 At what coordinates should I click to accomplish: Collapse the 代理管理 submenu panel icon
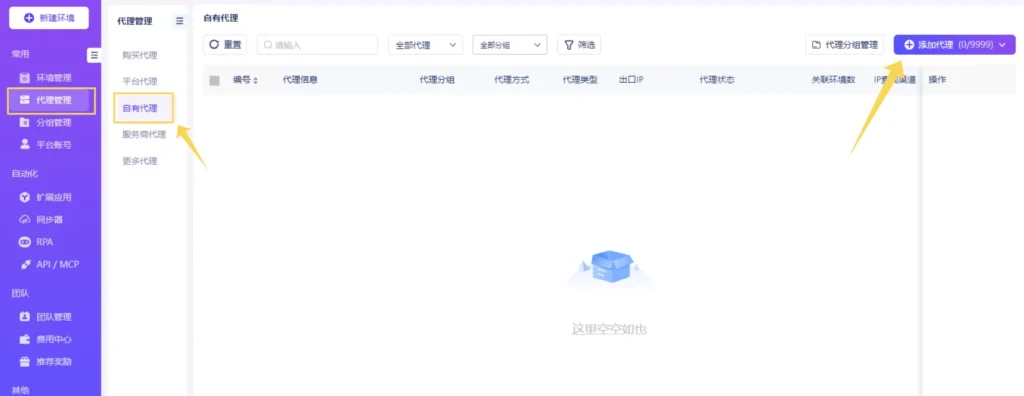point(180,21)
